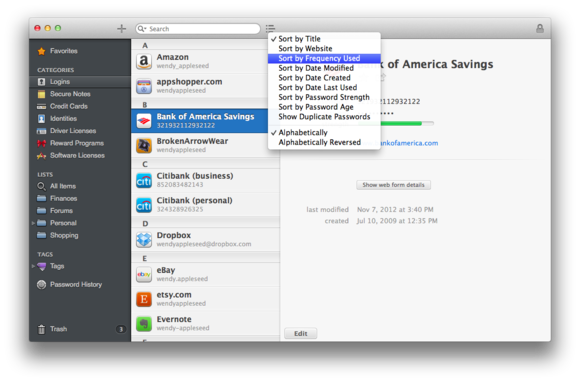The image size is (580, 382).
Task: Click the password strength bar
Action: click(x=407, y=124)
